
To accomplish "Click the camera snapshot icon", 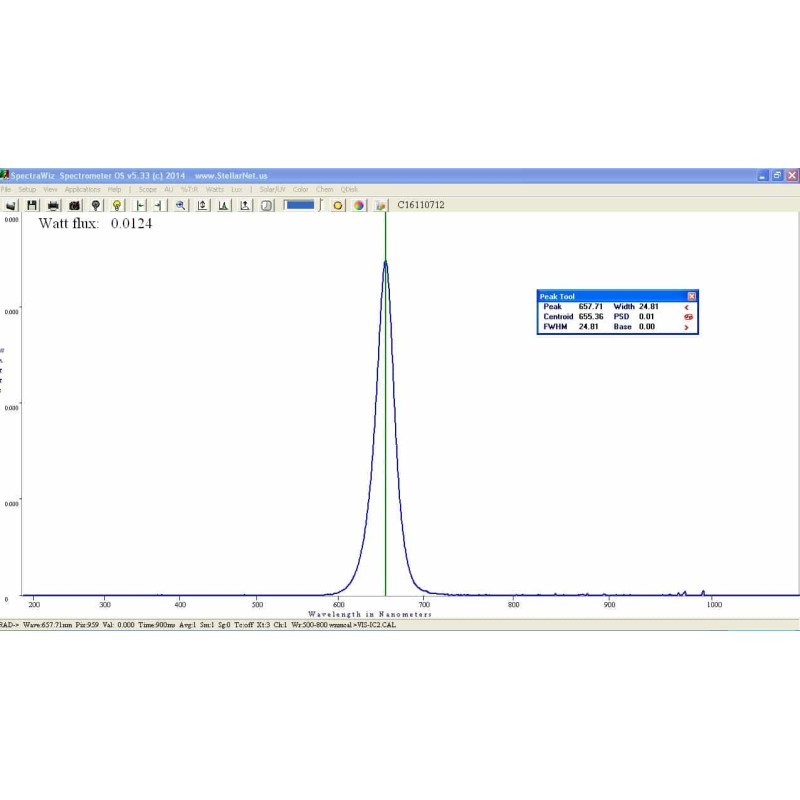I will coord(74,205).
